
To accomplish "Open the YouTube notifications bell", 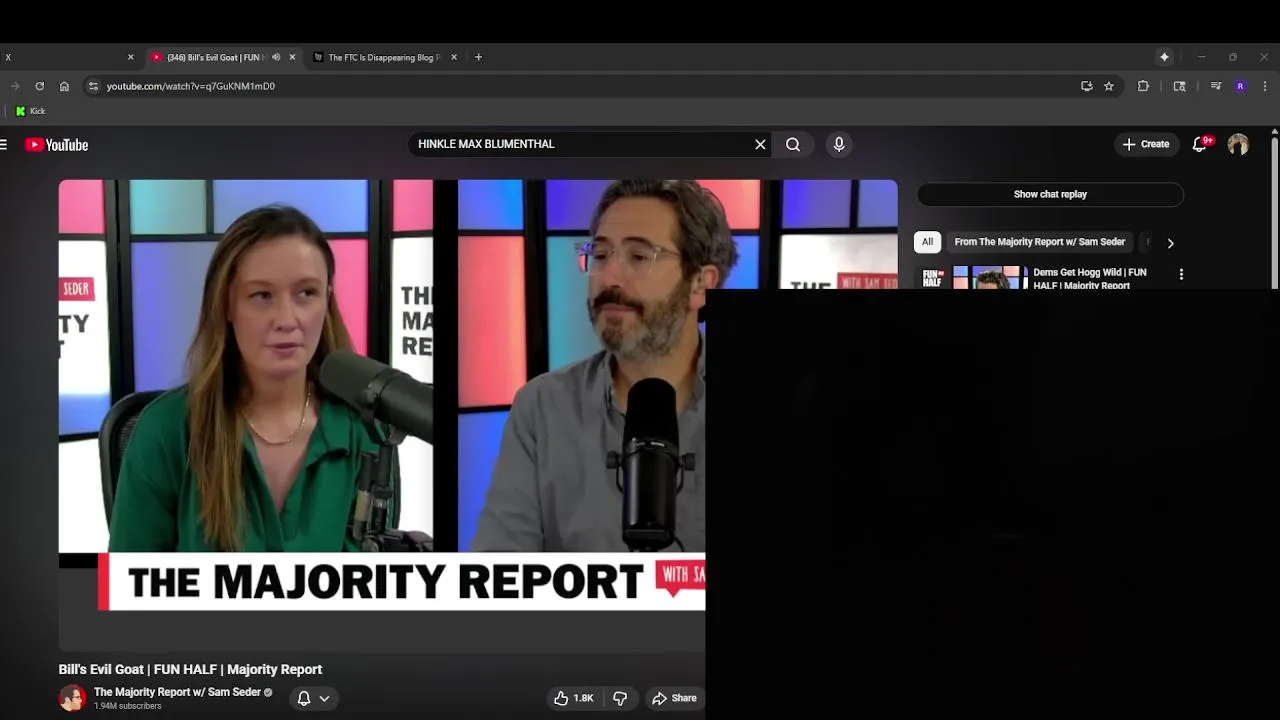I will click(1201, 144).
